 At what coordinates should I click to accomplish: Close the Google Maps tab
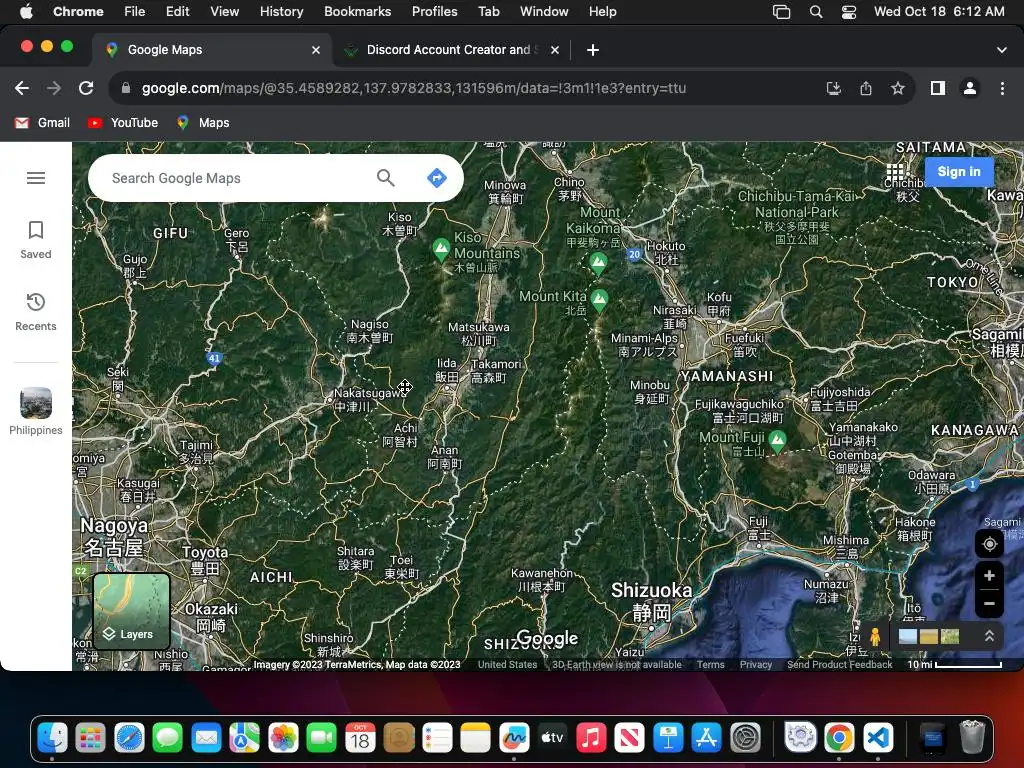[315, 50]
